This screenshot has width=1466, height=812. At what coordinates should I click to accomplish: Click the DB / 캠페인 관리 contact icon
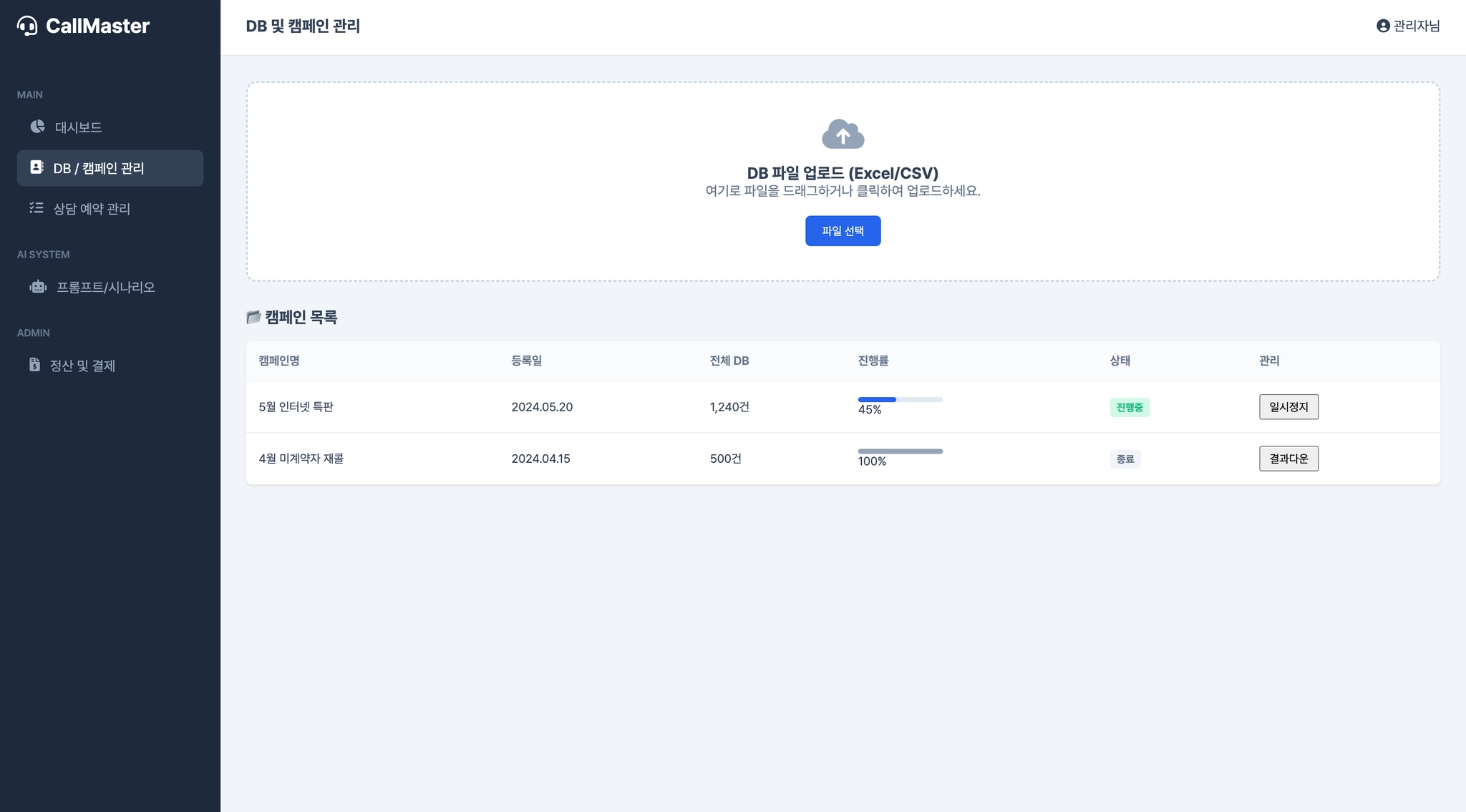tap(37, 167)
